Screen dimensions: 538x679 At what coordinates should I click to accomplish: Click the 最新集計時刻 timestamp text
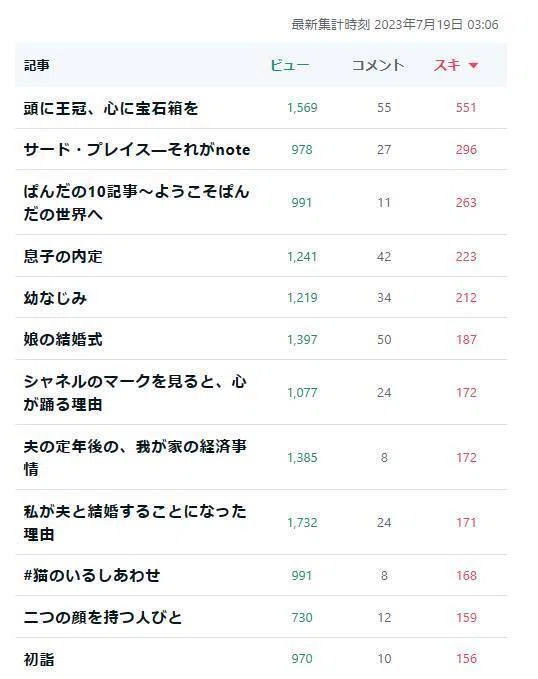coord(395,25)
